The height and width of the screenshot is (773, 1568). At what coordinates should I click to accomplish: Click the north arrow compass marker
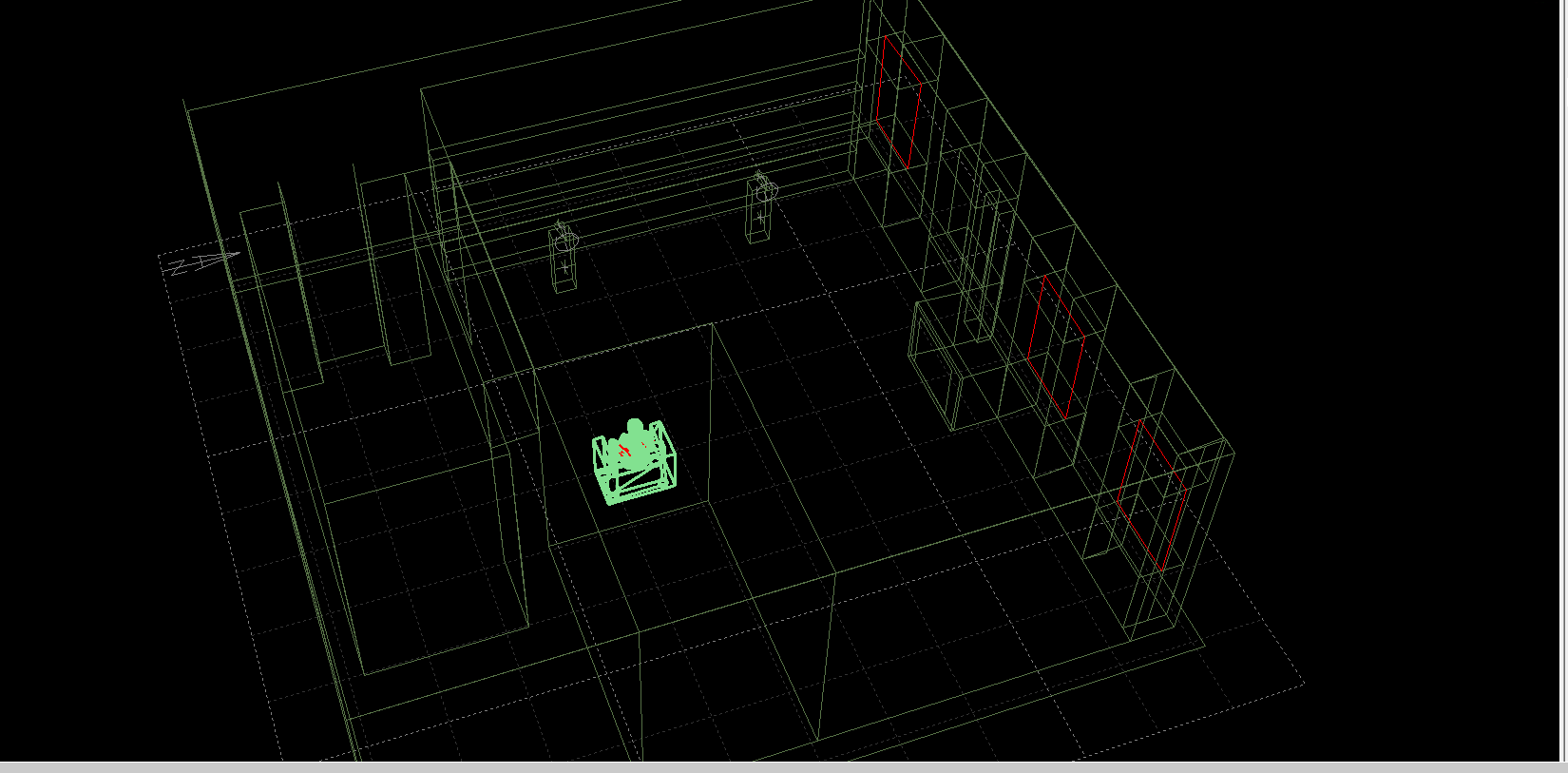pyautogui.click(x=201, y=261)
